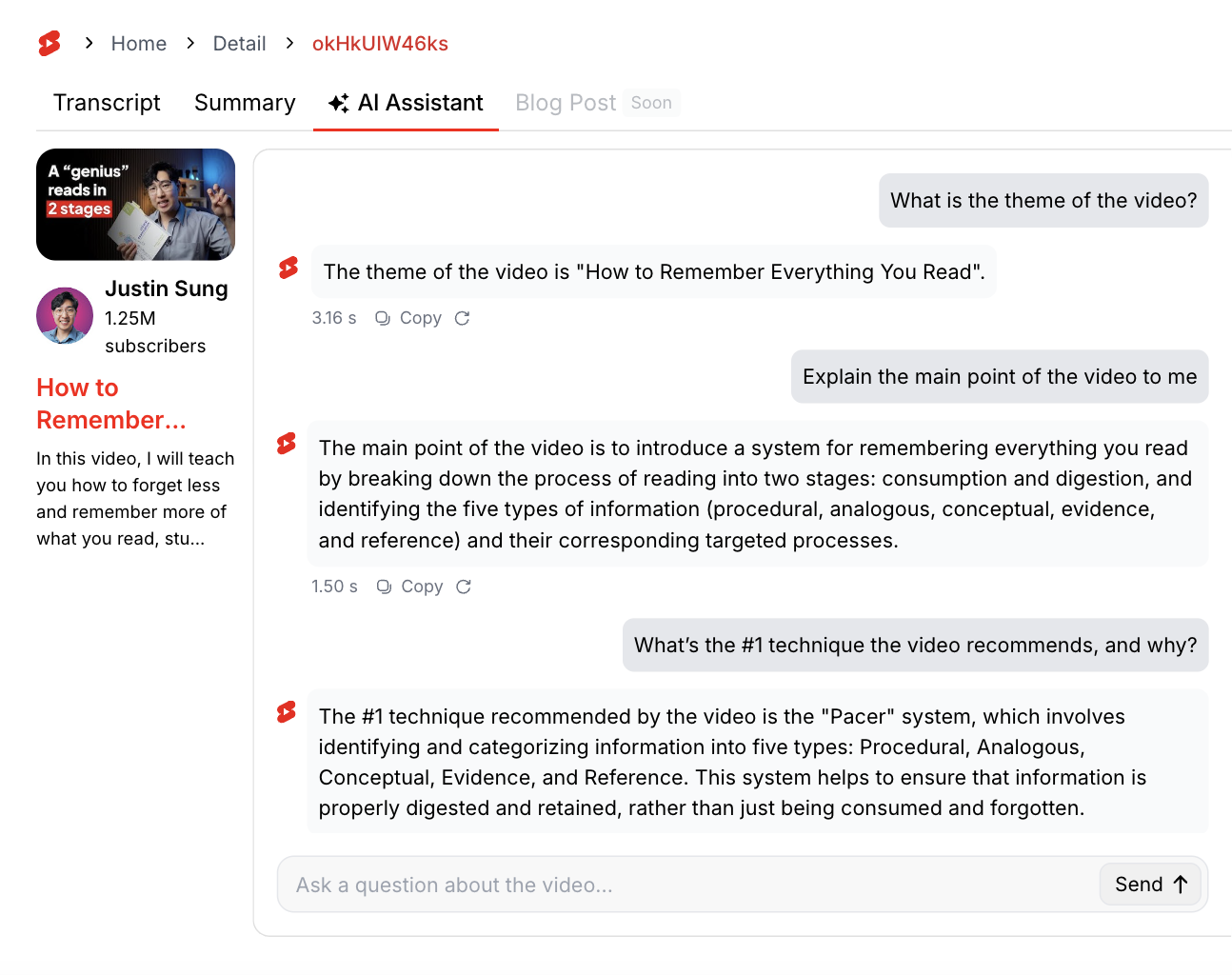1232x975 pixels.
Task: Click the red logo in the breadcrumb
Action: [50, 44]
